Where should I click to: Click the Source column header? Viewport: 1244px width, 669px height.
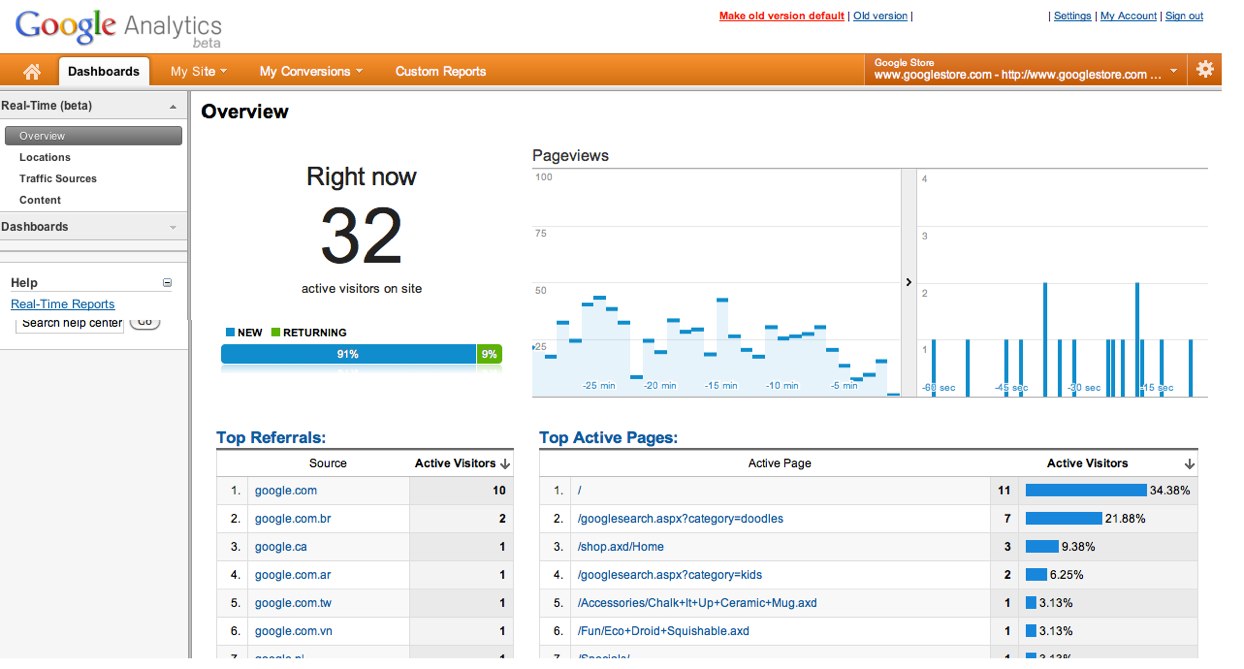(328, 463)
